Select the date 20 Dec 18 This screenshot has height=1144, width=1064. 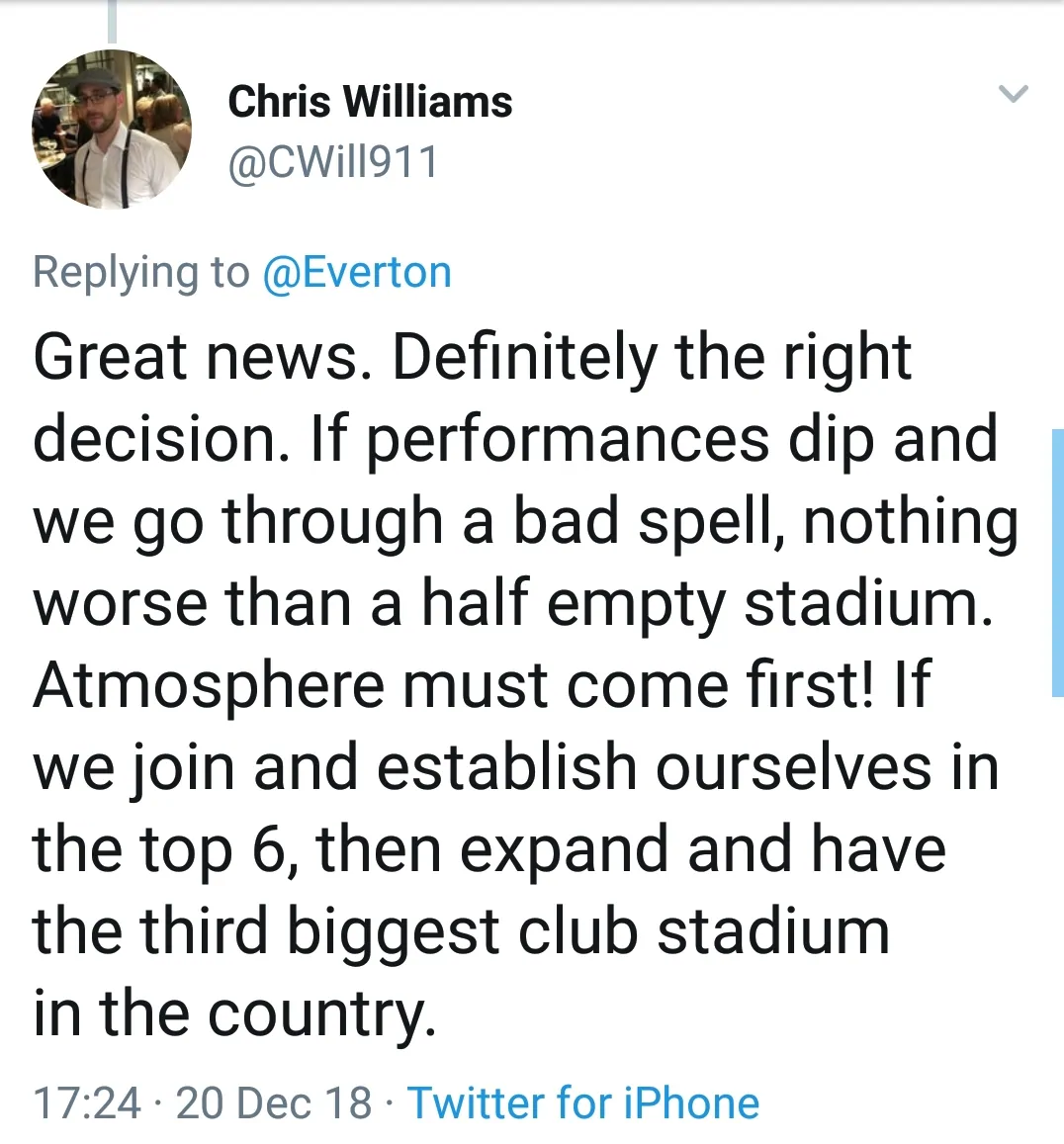tap(274, 1102)
